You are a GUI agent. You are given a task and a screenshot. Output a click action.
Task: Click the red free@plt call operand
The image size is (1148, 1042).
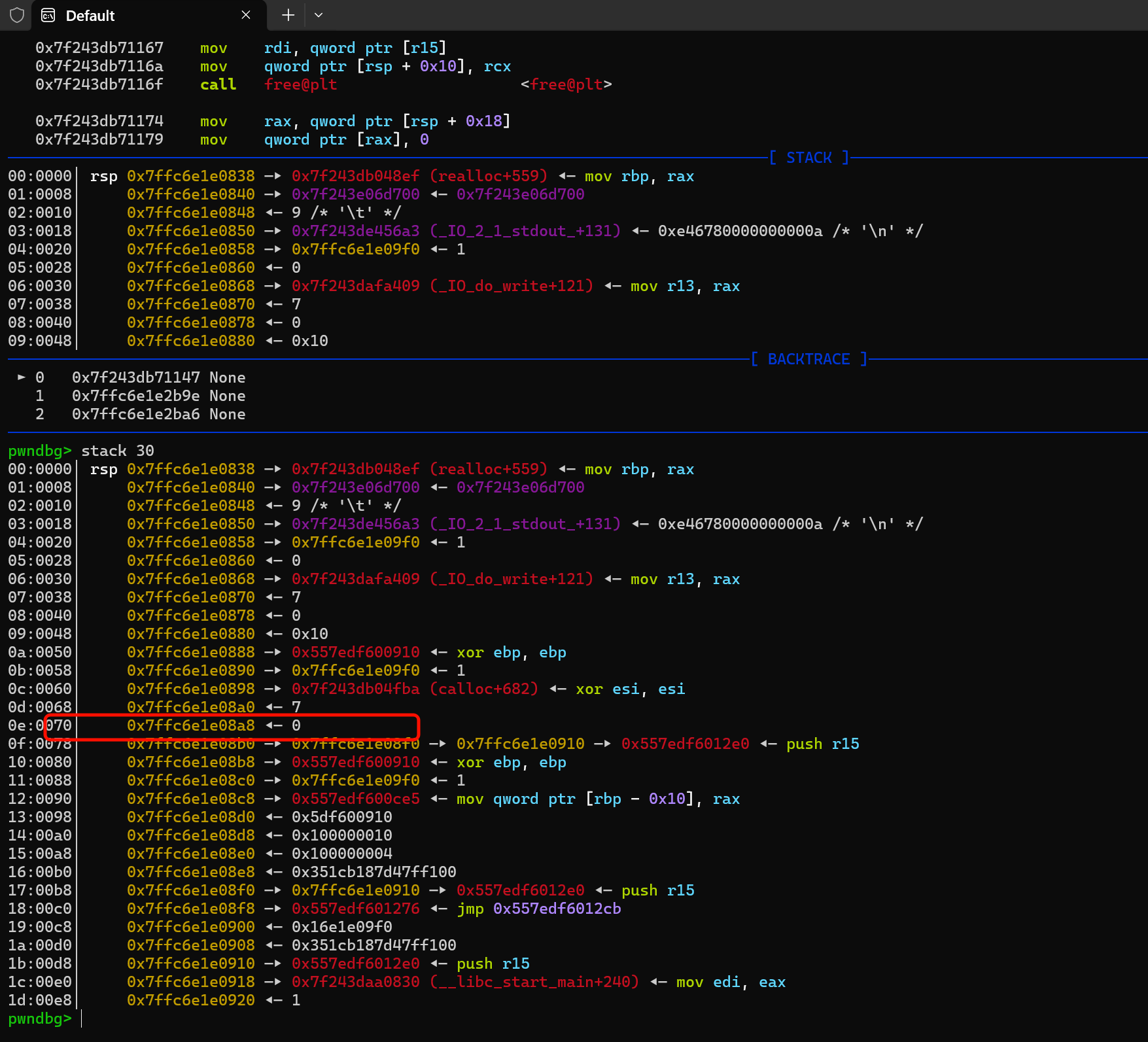[x=300, y=84]
